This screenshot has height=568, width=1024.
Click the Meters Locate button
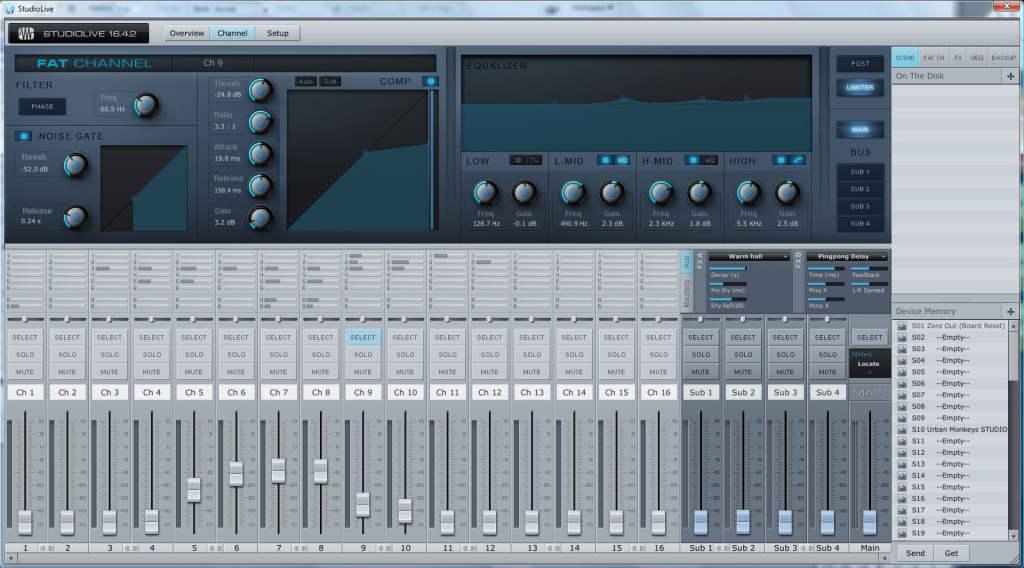(x=869, y=364)
